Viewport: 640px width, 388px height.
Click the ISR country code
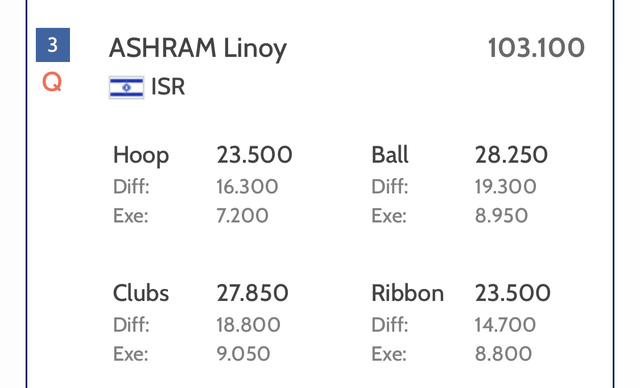168,87
